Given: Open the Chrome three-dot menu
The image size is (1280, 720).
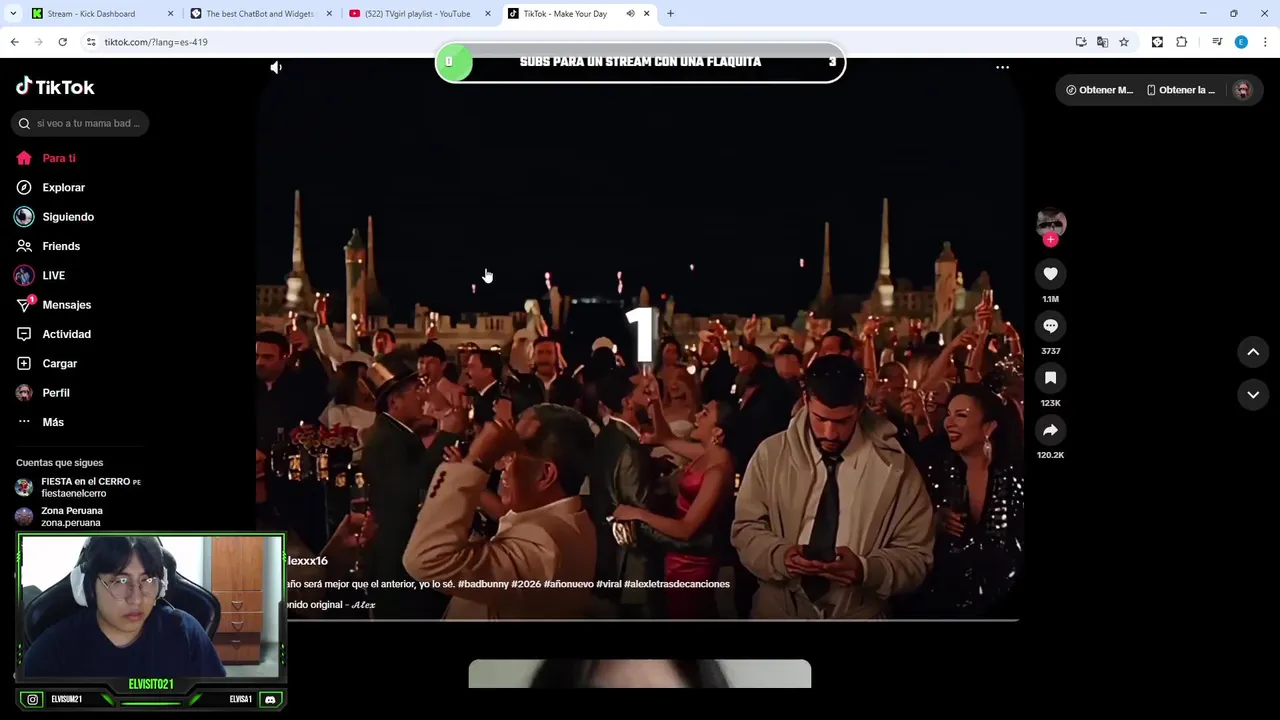Looking at the screenshot, I should 1265,42.
